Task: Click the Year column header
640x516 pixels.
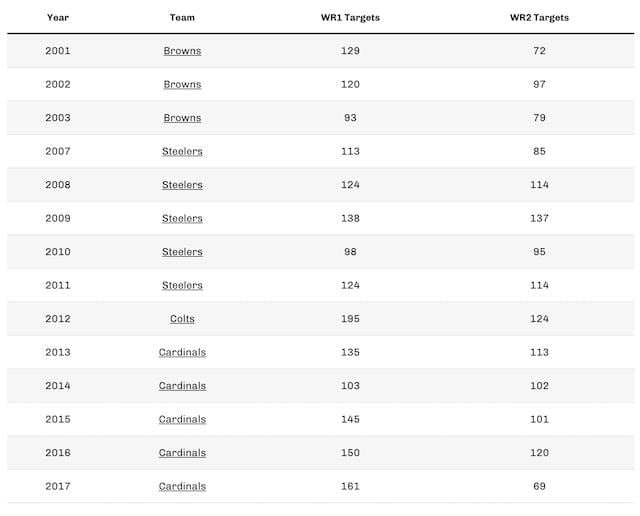Action: (57, 18)
